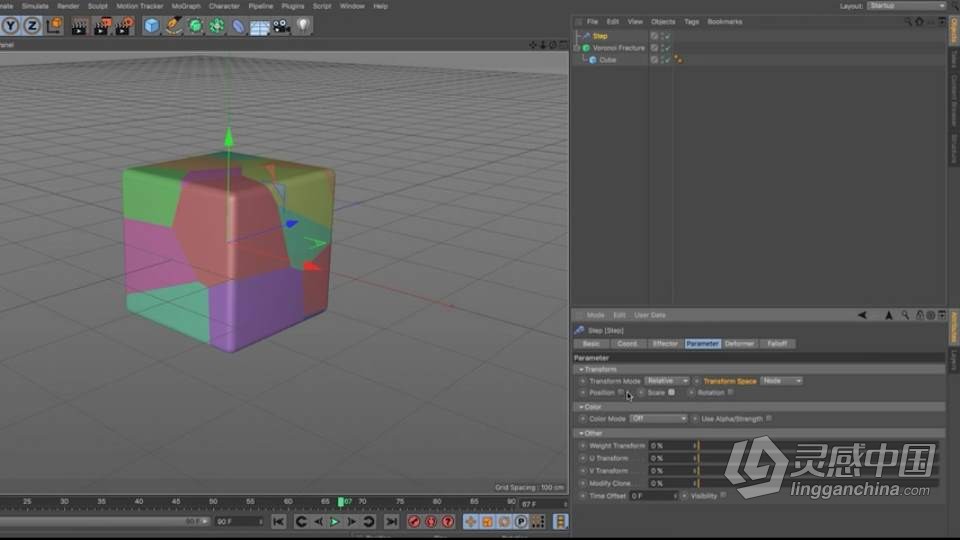Click the Light bulb icon
This screenshot has height=540, width=960.
pyautogui.click(x=302, y=25)
